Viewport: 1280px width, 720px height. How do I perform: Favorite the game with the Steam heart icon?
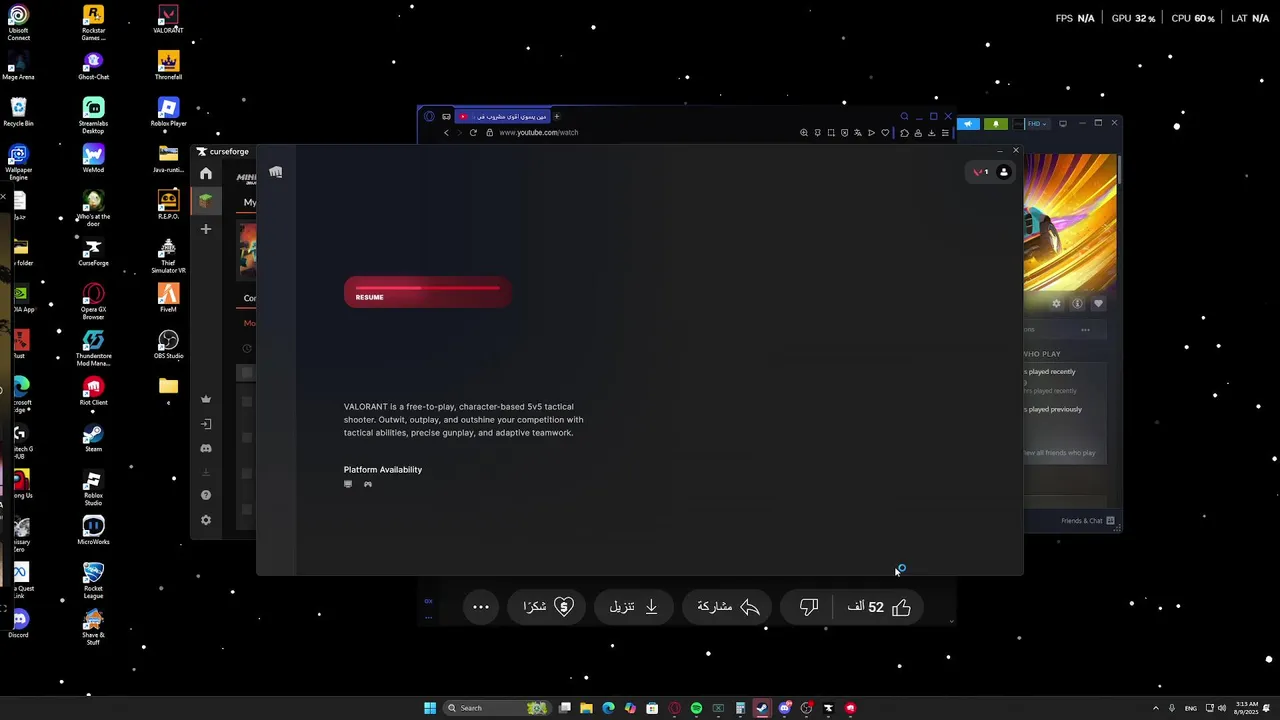1098,303
